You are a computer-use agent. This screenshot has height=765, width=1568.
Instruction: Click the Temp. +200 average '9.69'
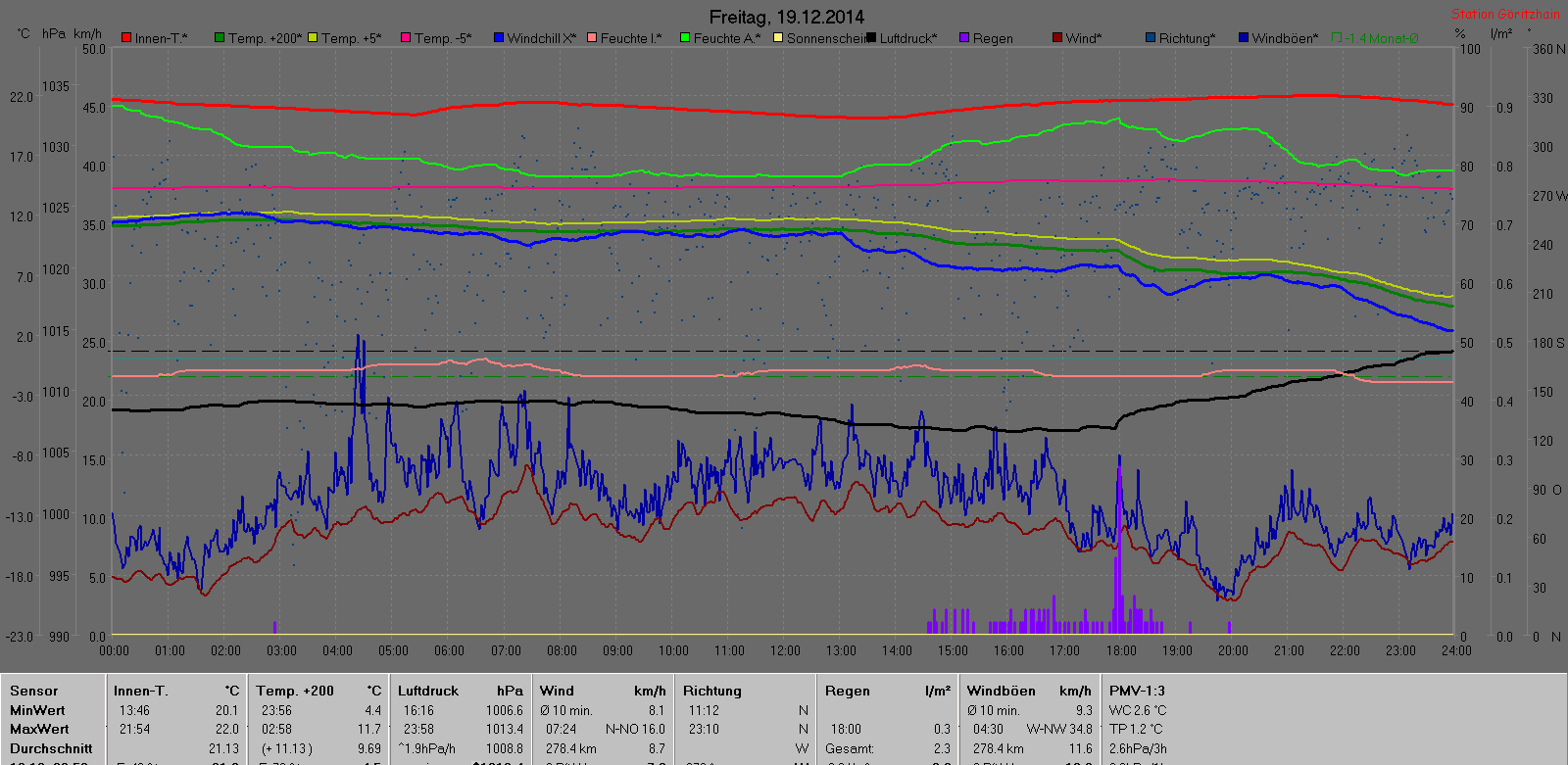(x=369, y=748)
